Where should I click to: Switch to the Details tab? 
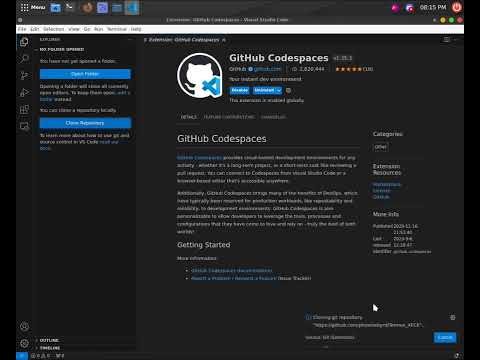[x=189, y=117]
